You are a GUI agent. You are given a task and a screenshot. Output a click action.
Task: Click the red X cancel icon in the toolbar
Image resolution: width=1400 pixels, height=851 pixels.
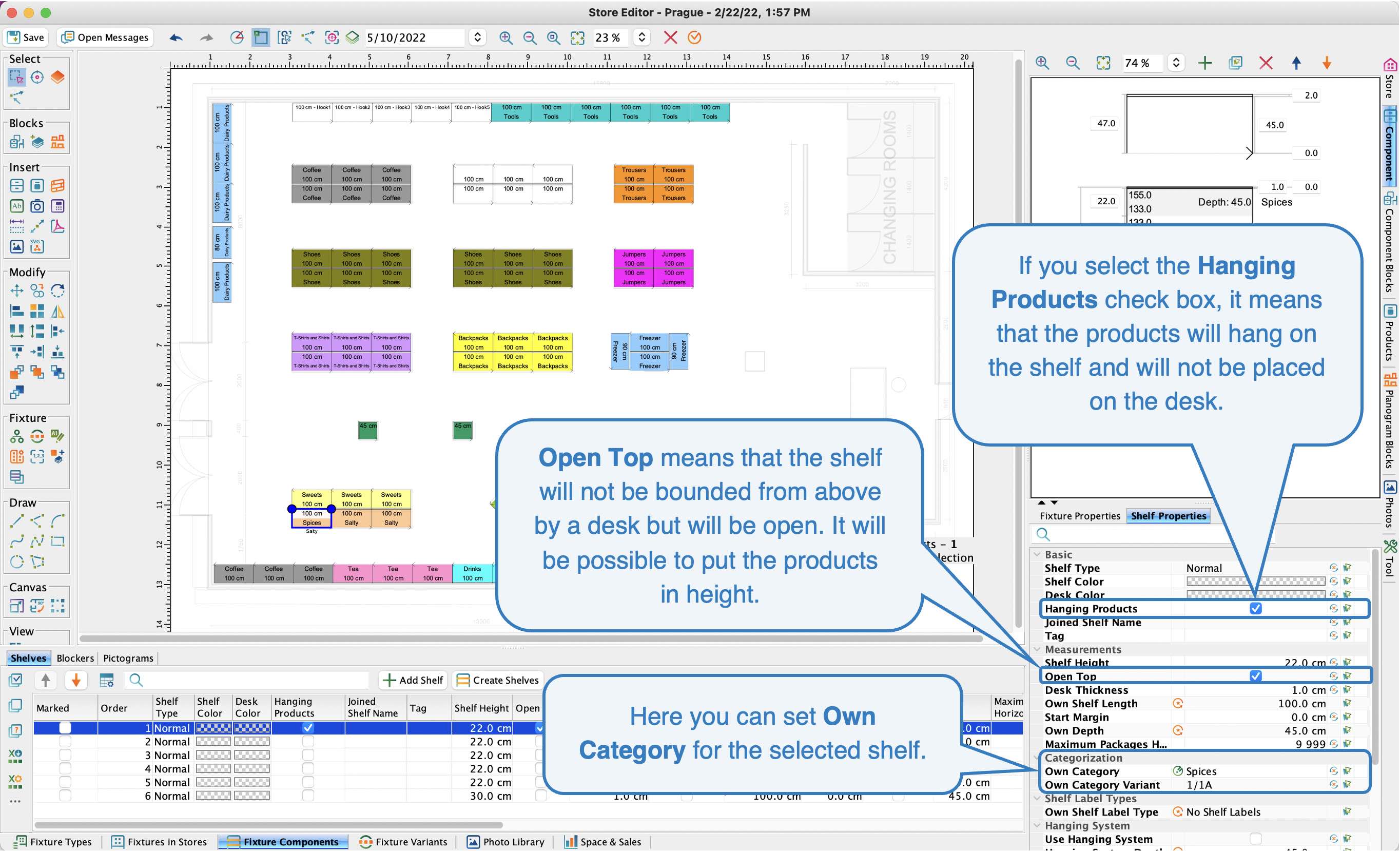click(x=670, y=37)
